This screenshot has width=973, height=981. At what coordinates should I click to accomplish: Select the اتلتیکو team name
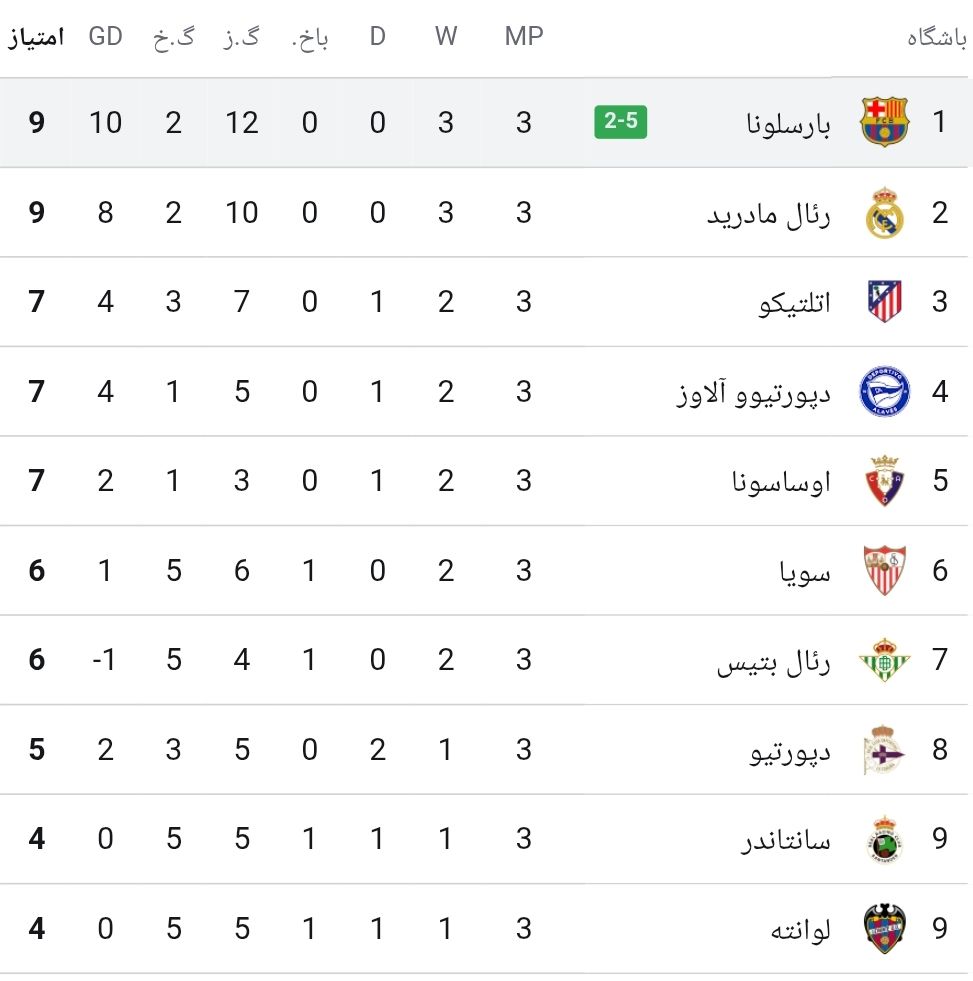795,303
